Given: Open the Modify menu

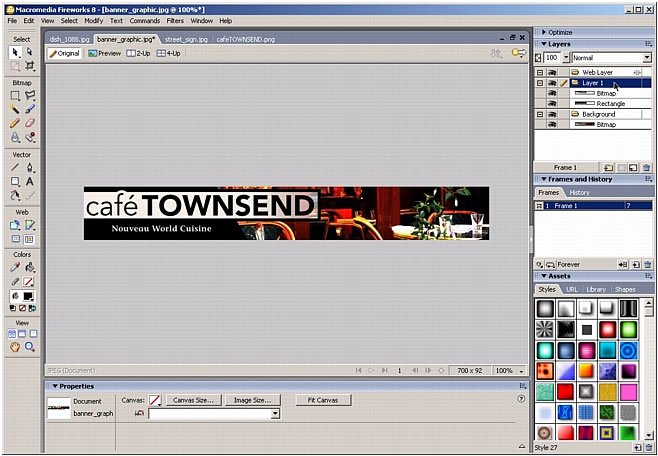Looking at the screenshot, I should coord(94,21).
